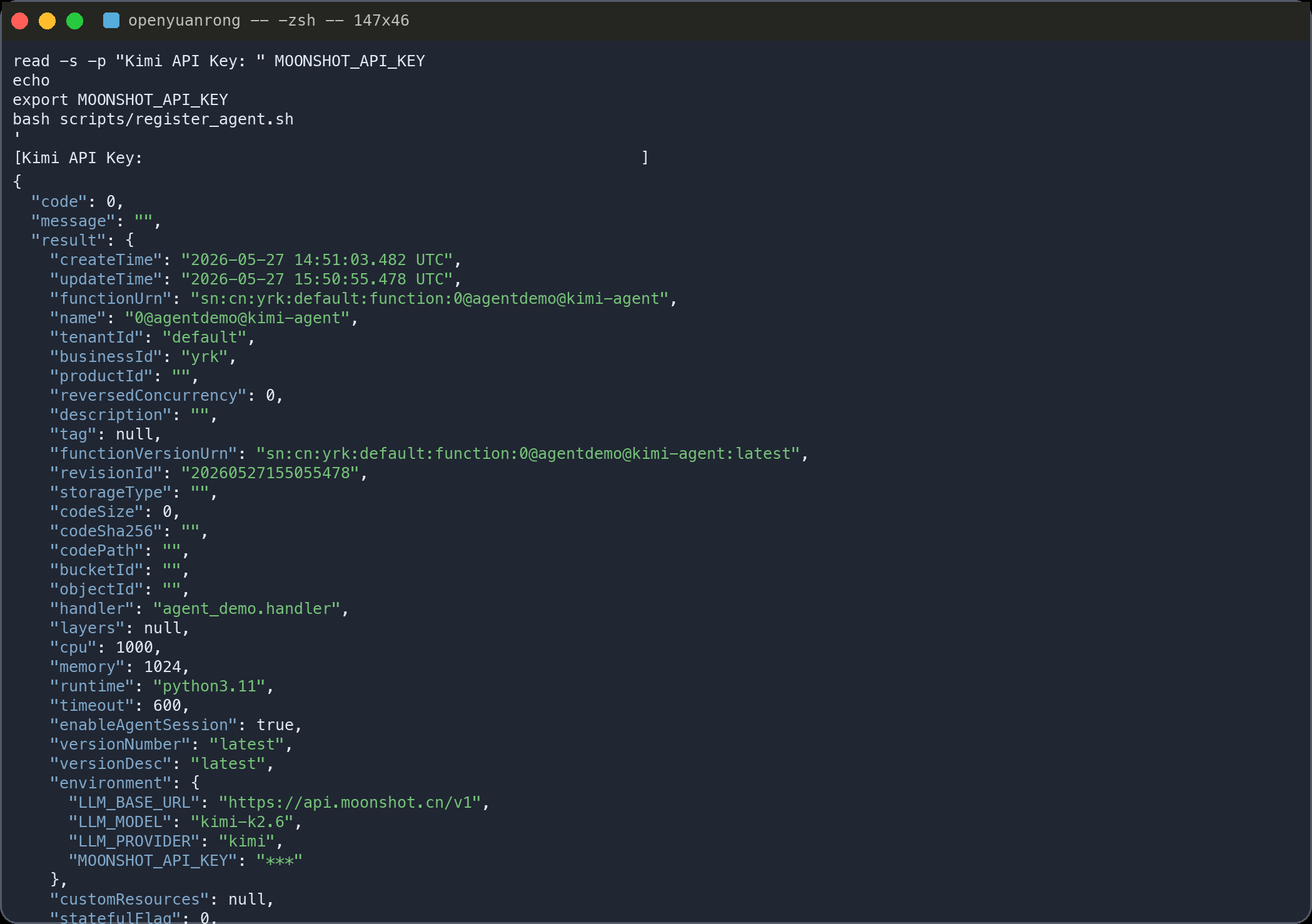Click the "message" key line
This screenshot has width=1312, height=924.
pyautogui.click(x=96, y=221)
